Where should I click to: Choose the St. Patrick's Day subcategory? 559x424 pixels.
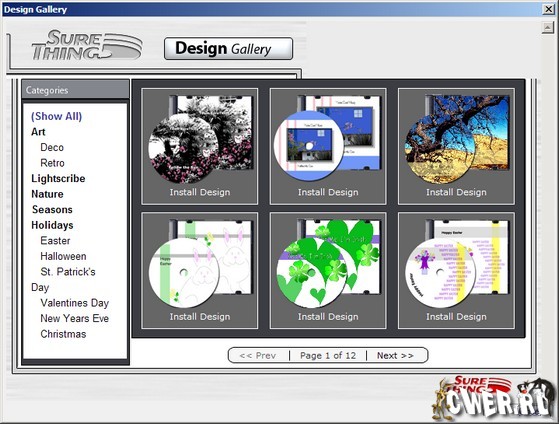(63, 279)
